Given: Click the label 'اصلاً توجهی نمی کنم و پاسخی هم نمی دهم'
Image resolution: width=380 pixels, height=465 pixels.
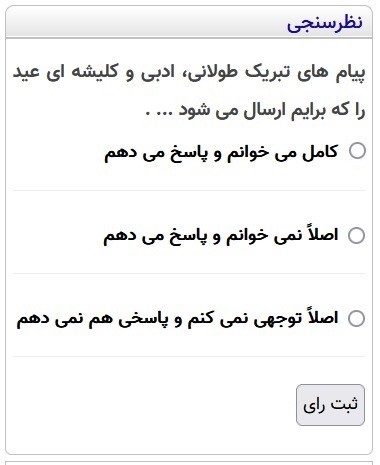Looking at the screenshot, I should (x=177, y=319).
